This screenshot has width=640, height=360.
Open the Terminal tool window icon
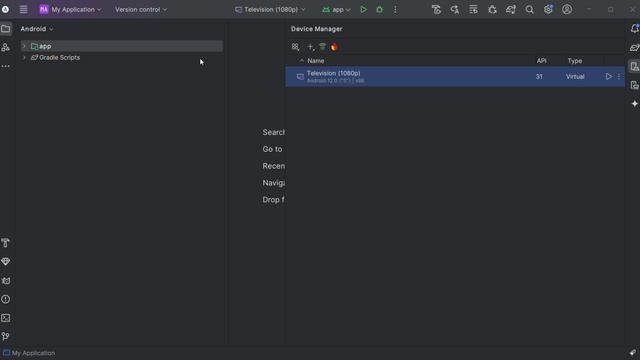pos(6,318)
